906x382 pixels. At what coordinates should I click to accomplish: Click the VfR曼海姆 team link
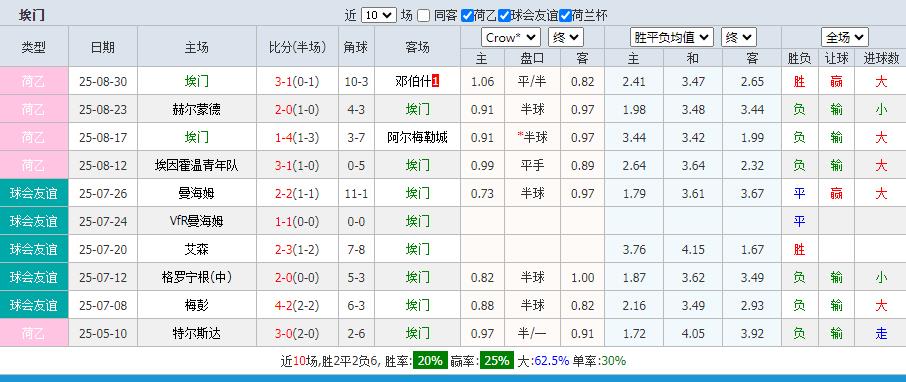pos(197,221)
